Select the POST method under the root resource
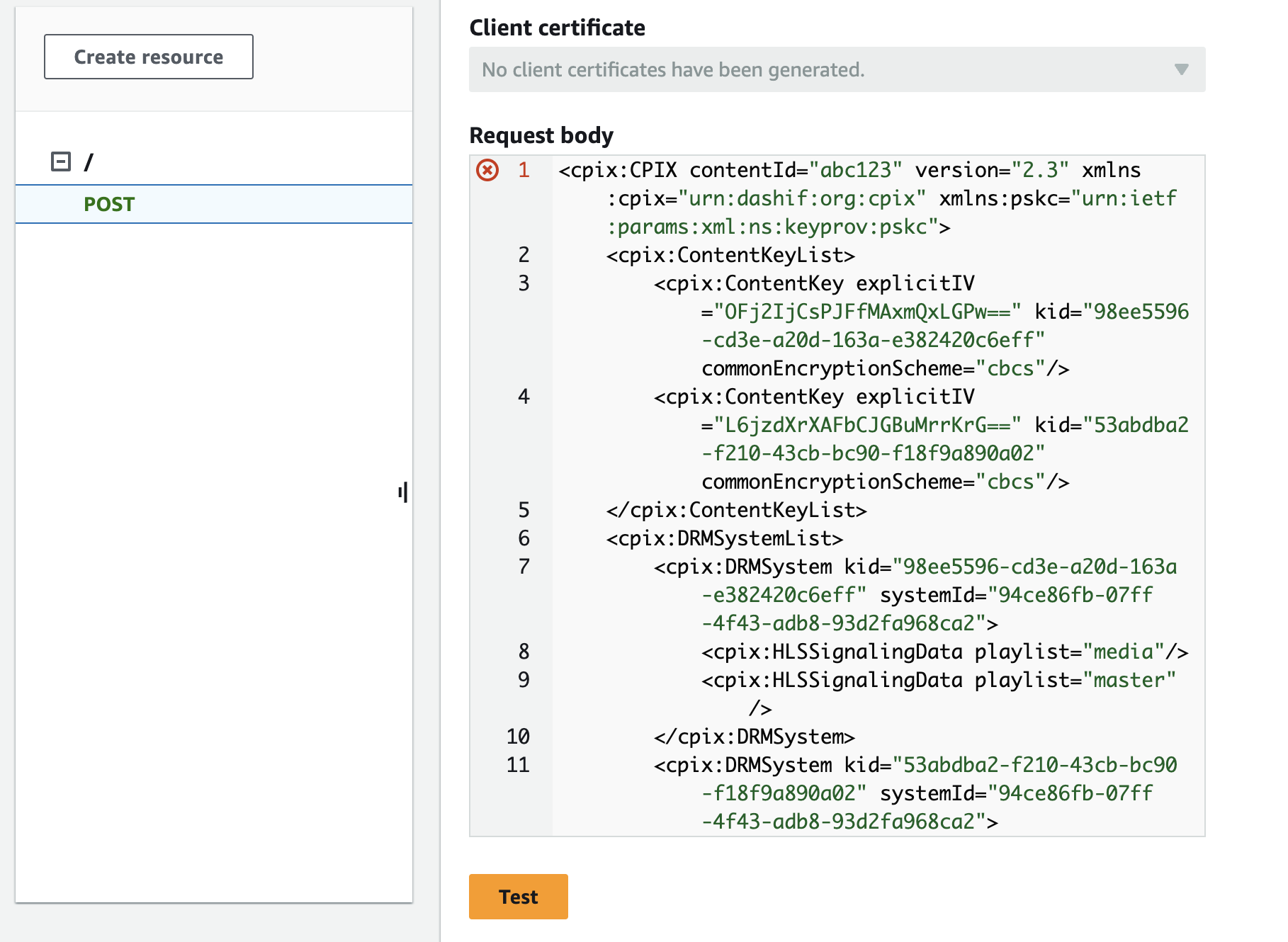 (x=109, y=204)
